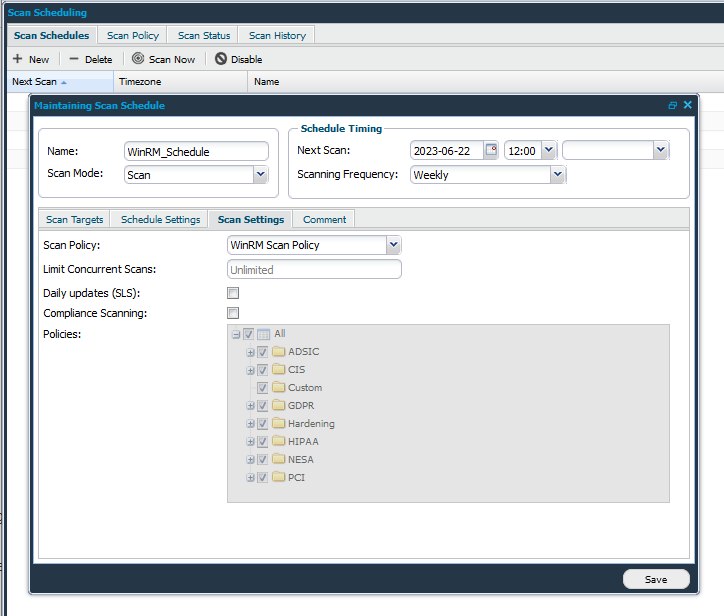Screen dimensions: 724x616
Task: Click the Name input field
Action: 196,151
